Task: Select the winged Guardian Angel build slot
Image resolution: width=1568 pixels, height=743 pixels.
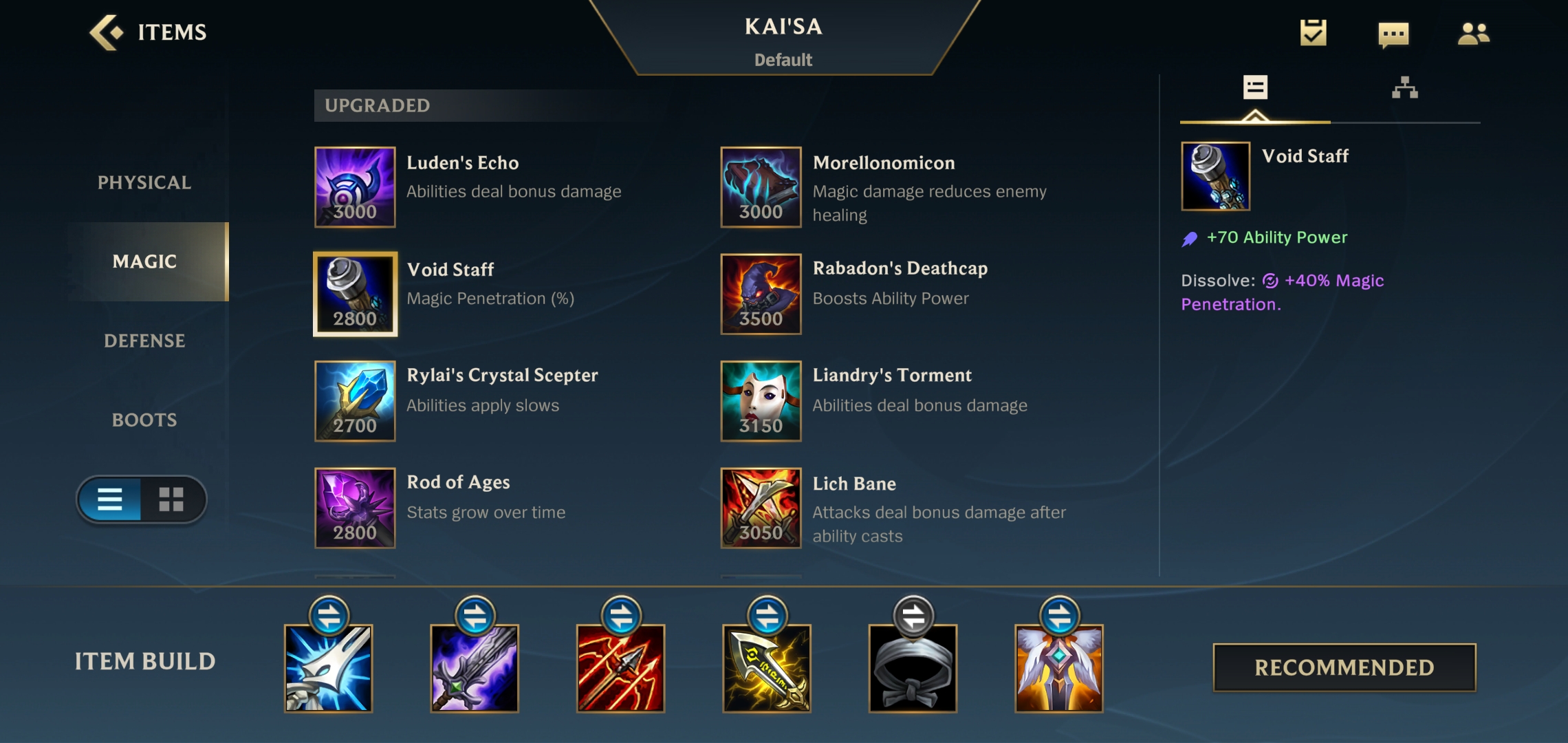Action: pos(1059,668)
